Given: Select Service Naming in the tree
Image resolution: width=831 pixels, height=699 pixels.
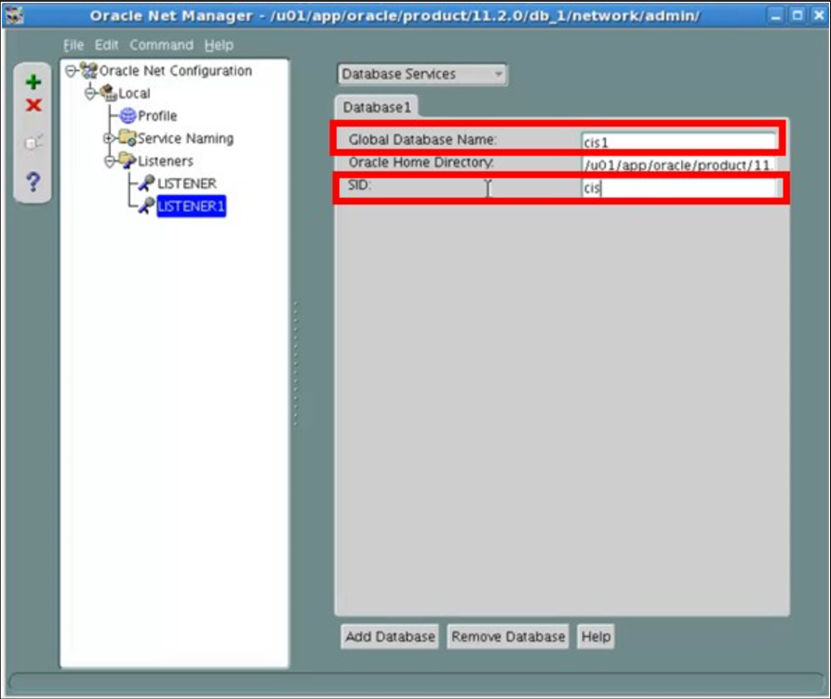Looking at the screenshot, I should [185, 138].
